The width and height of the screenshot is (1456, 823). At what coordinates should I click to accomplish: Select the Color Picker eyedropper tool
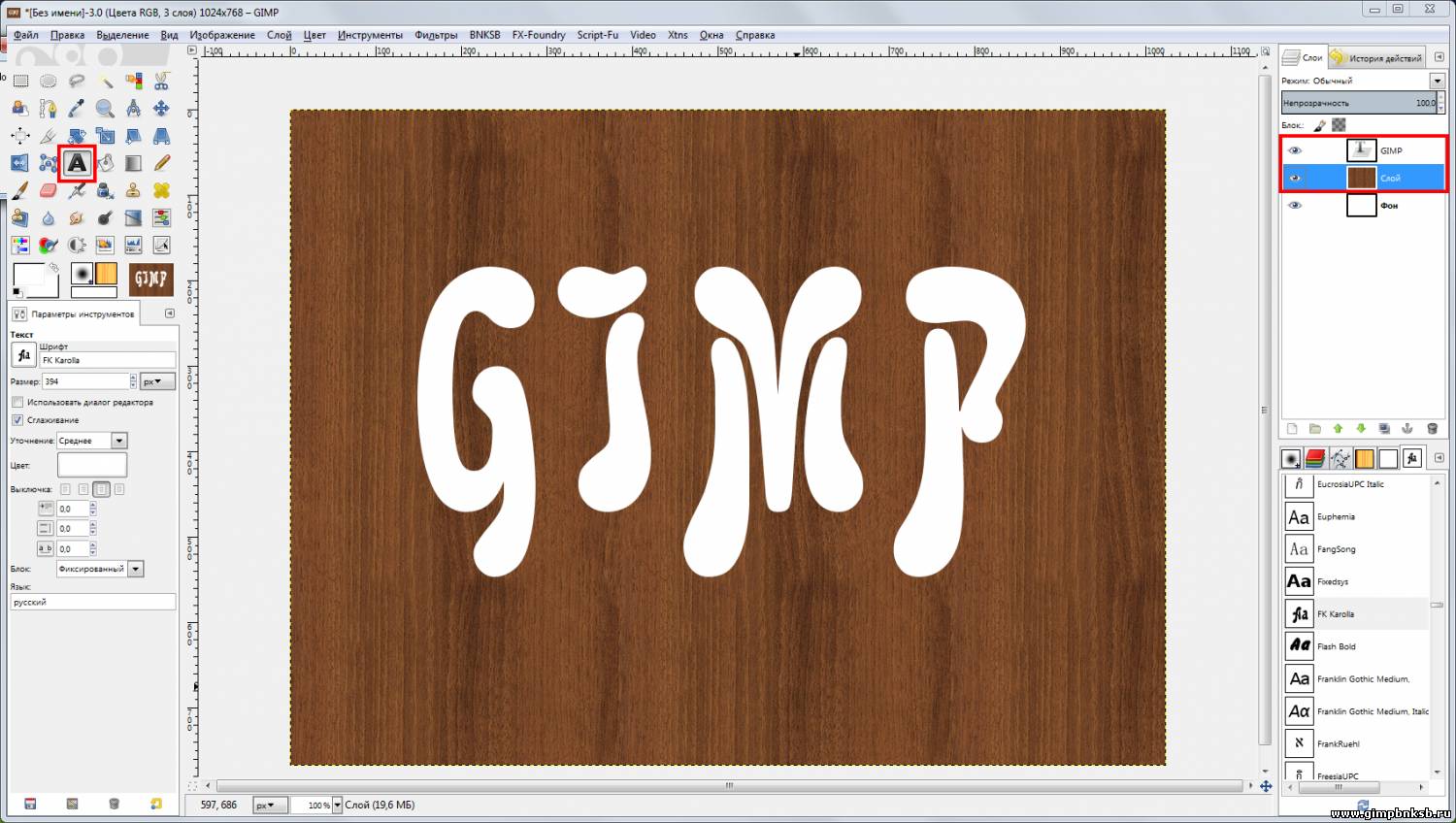click(77, 108)
